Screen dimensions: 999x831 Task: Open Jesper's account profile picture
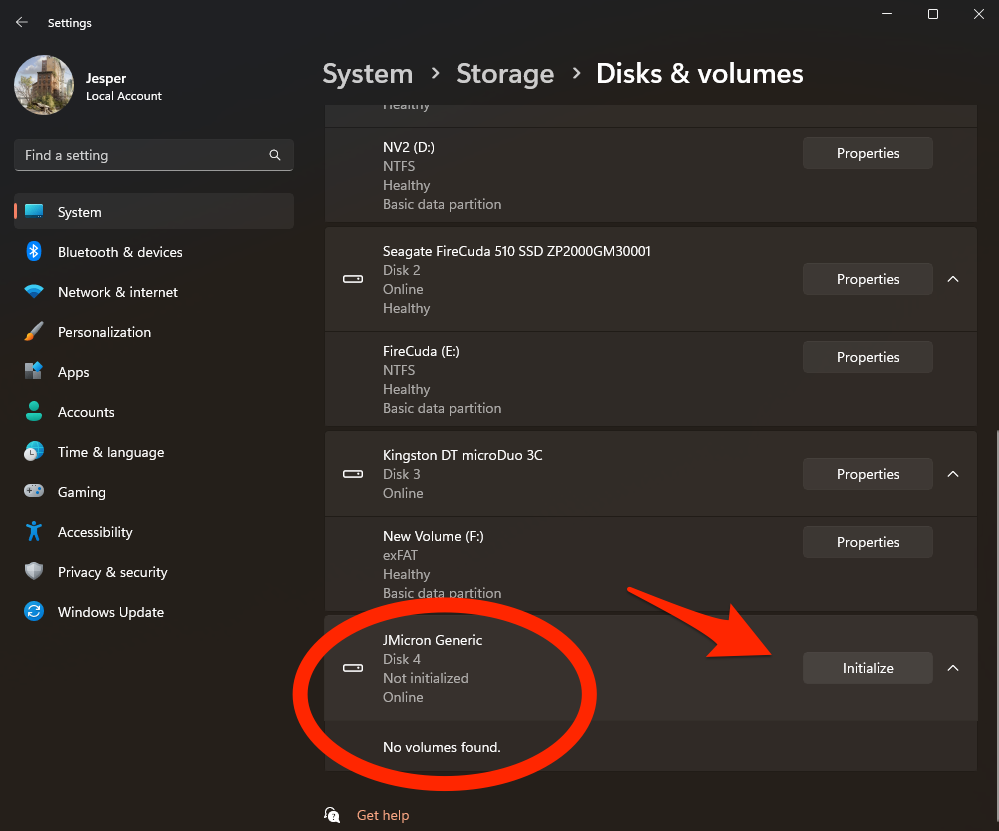coord(44,85)
